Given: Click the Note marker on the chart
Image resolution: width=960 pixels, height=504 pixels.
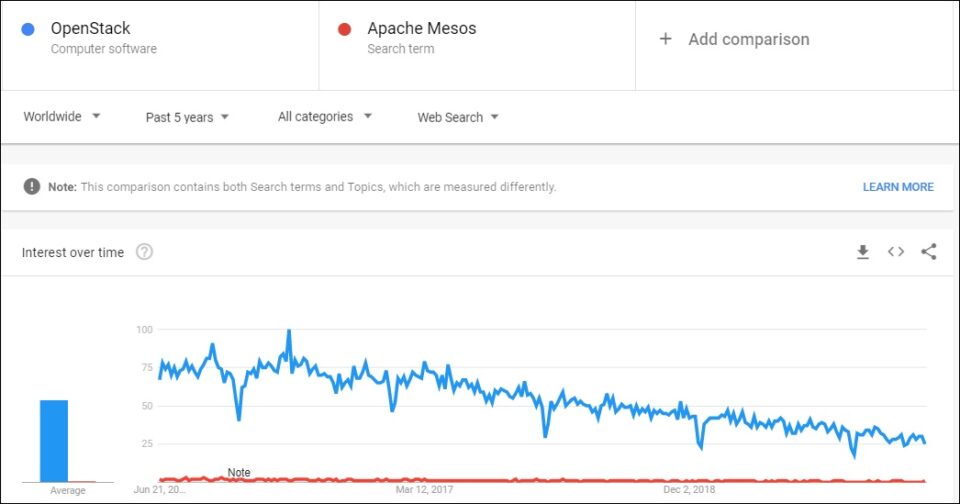Looking at the screenshot, I should [239, 472].
